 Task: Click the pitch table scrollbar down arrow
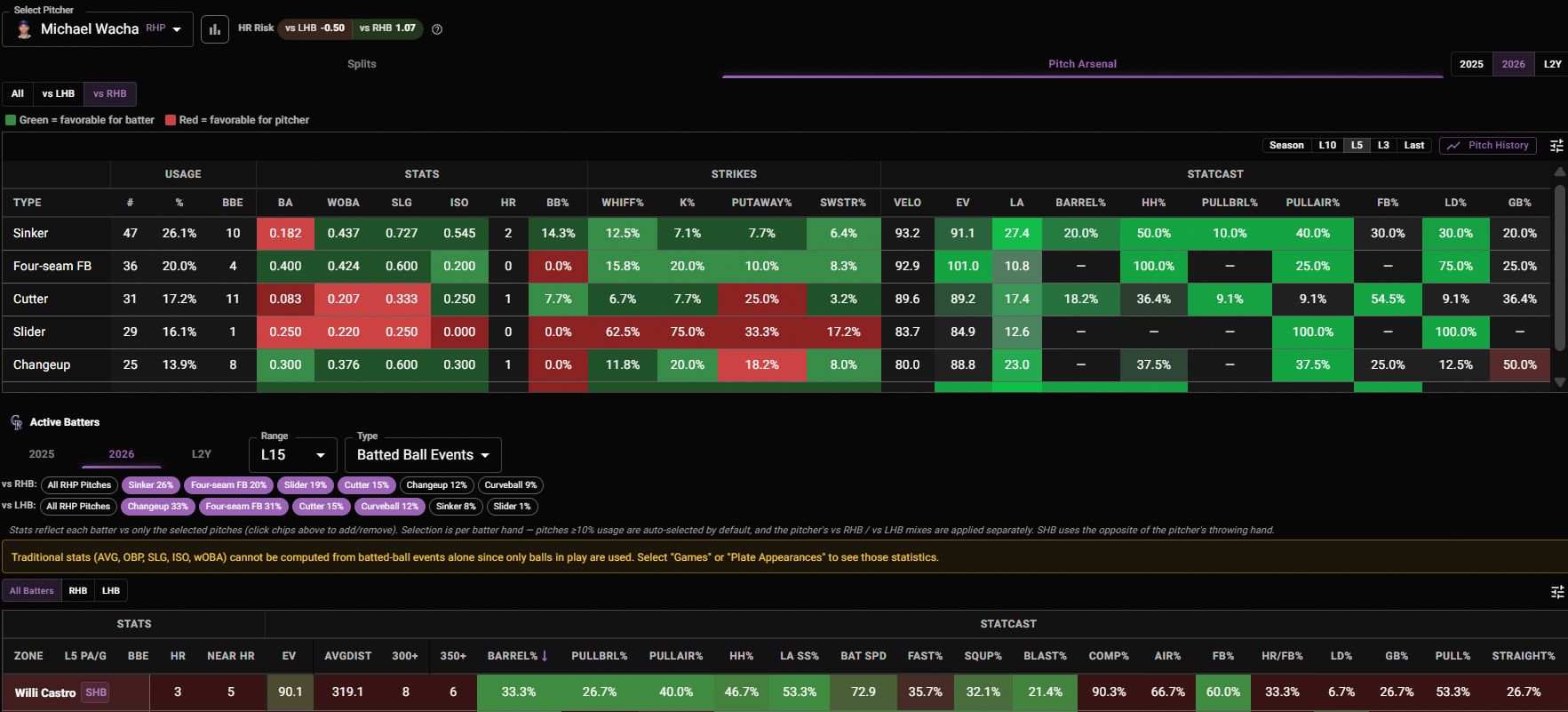1559,382
